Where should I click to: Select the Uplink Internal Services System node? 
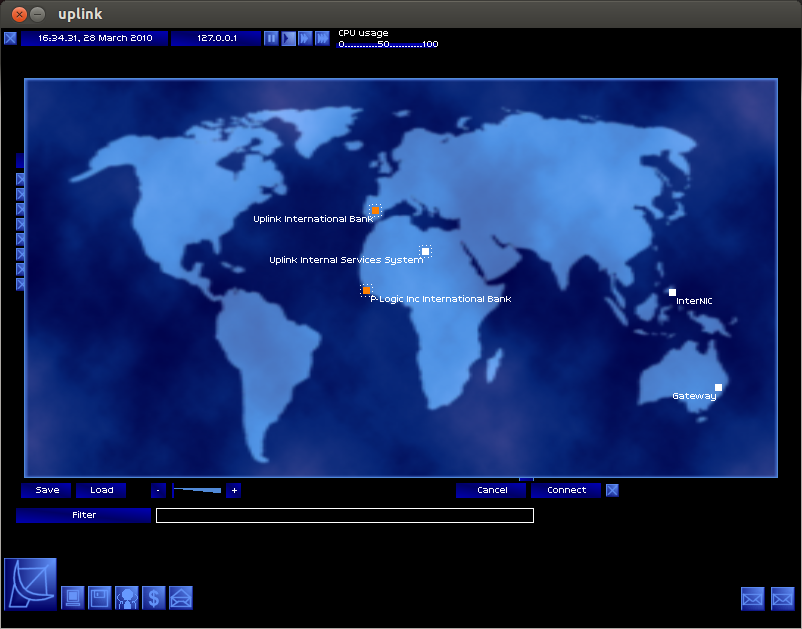tap(426, 251)
